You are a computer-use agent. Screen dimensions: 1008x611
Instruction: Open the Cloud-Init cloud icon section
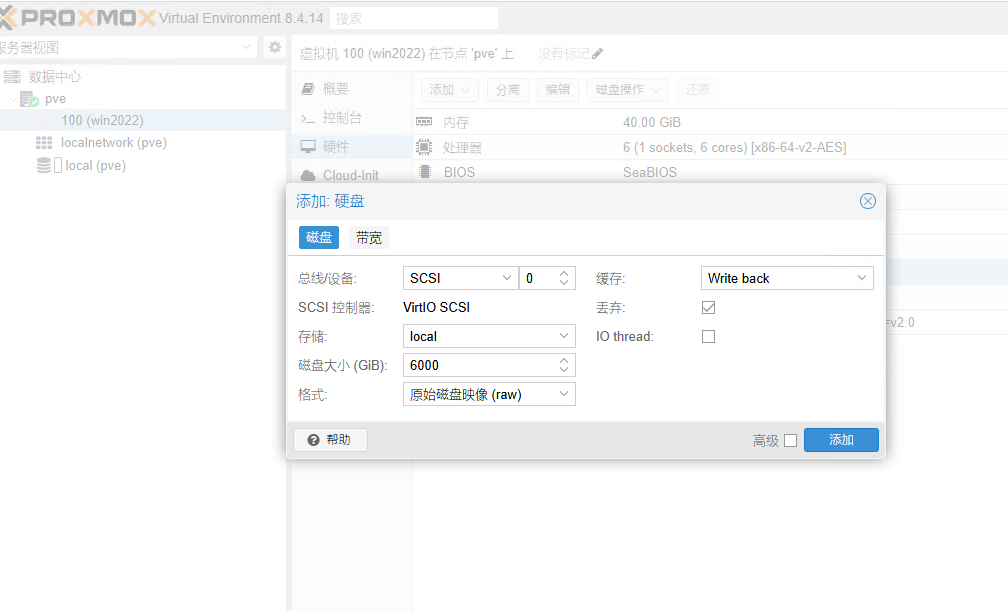[309, 176]
